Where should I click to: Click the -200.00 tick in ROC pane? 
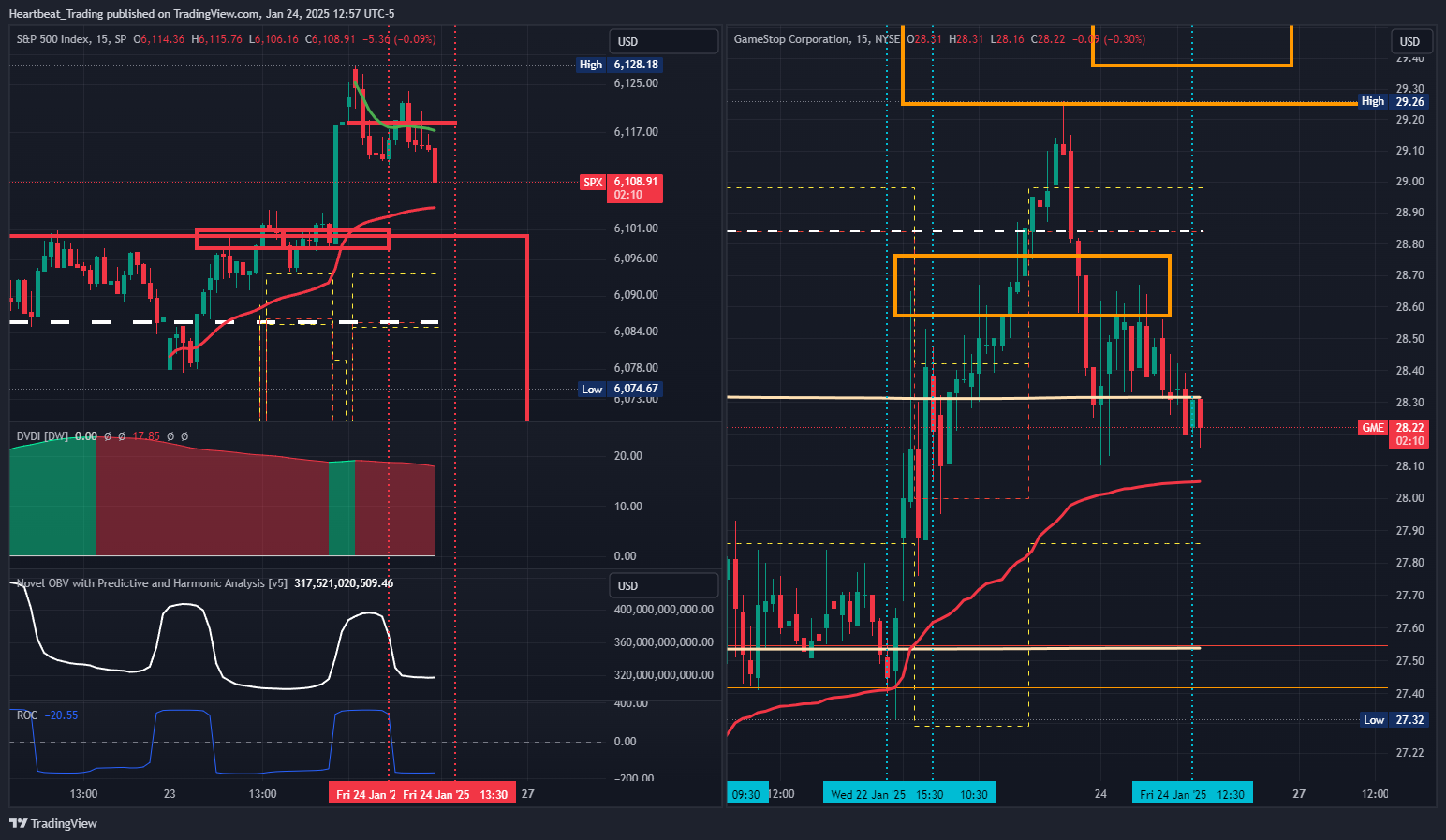[x=634, y=778]
